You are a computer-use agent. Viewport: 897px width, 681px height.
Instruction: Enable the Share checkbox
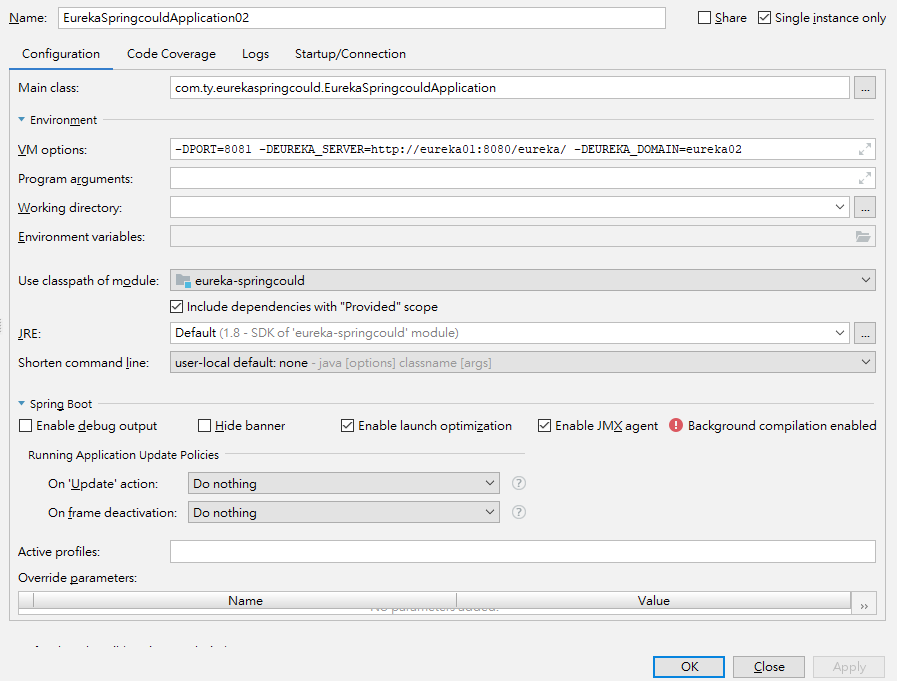[x=705, y=18]
